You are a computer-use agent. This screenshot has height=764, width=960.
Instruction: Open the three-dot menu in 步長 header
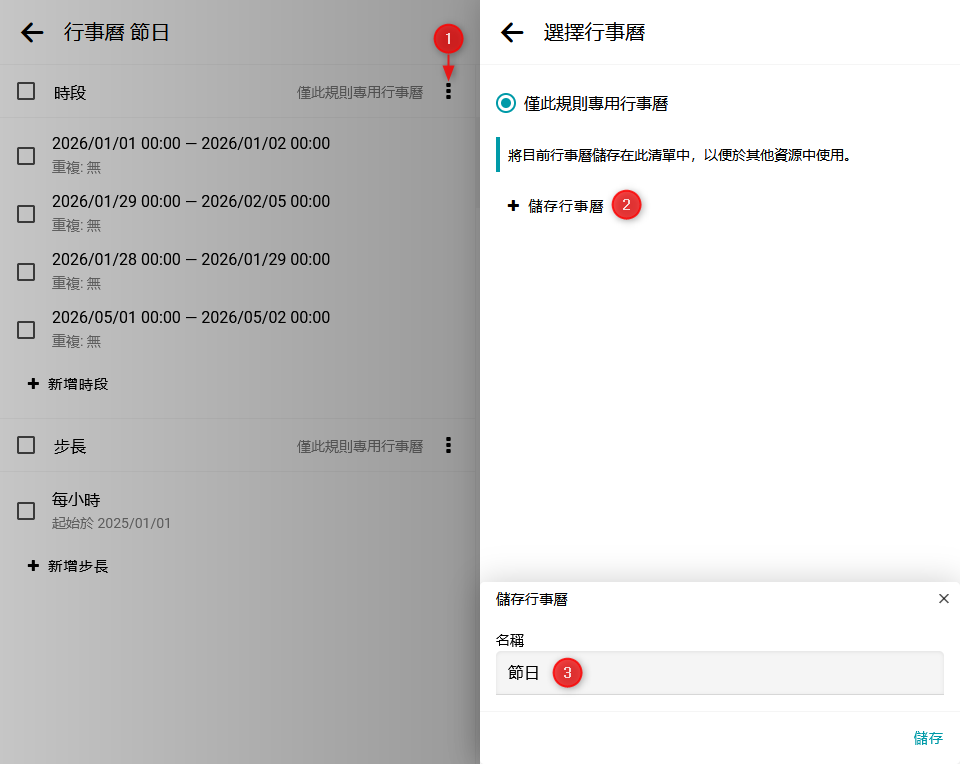click(448, 445)
